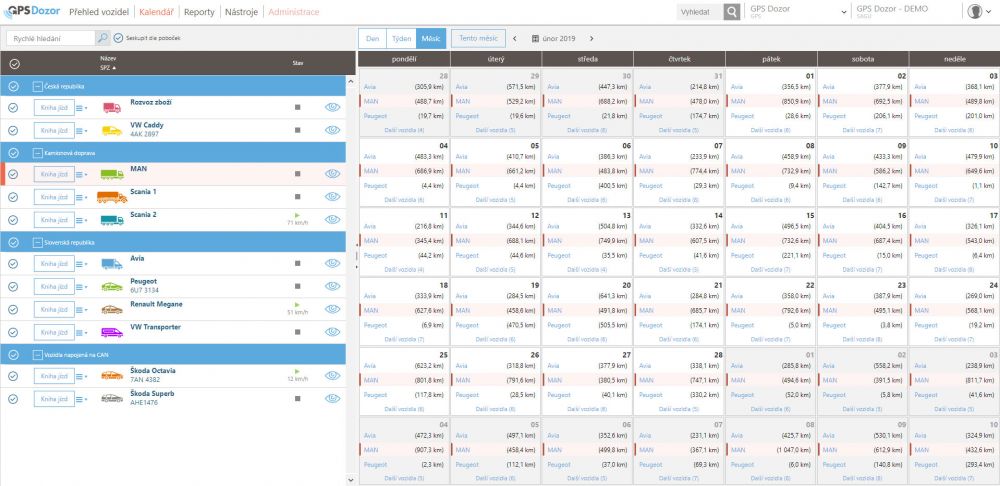The height and width of the screenshot is (486, 1000).
Task: Toggle selection check for Škoda Octavia
Action: (13, 376)
